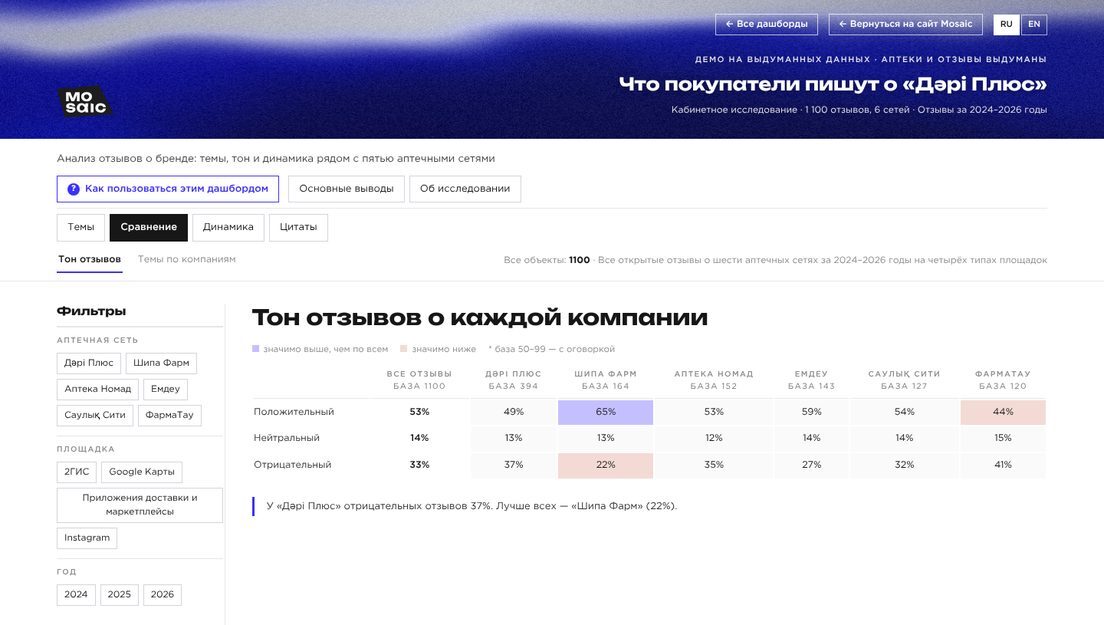Click Все отзывы negative 33% cell

(419, 465)
